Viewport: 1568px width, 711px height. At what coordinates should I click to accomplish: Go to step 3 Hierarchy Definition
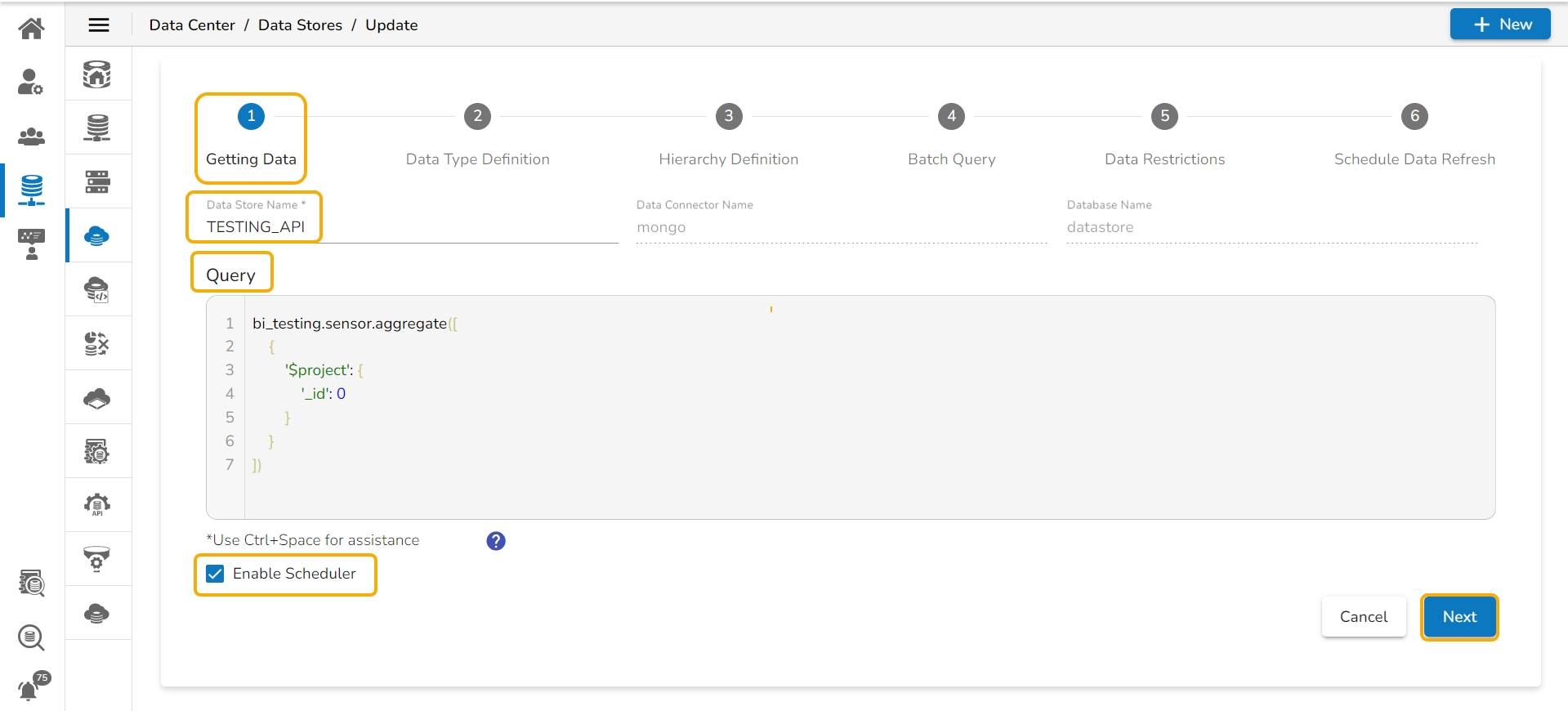point(729,136)
